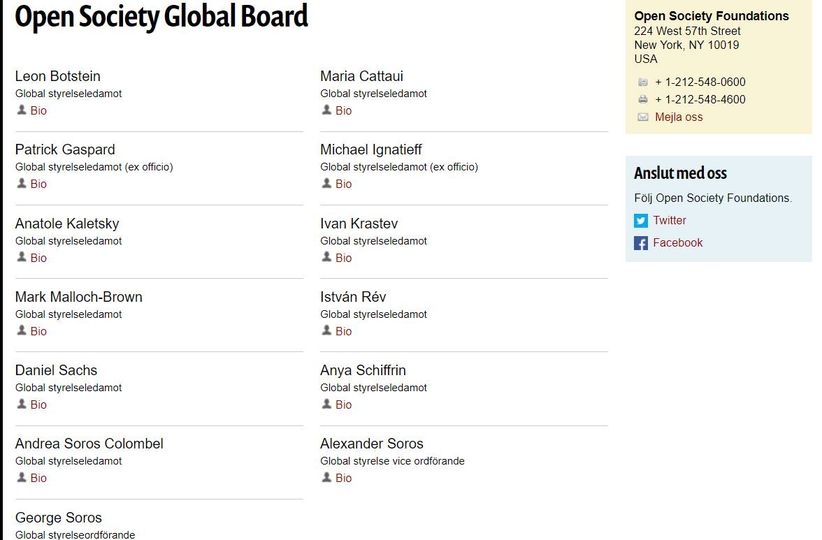The image size is (822, 540).
Task: Click the Mejla oss email link
Action: 679,117
